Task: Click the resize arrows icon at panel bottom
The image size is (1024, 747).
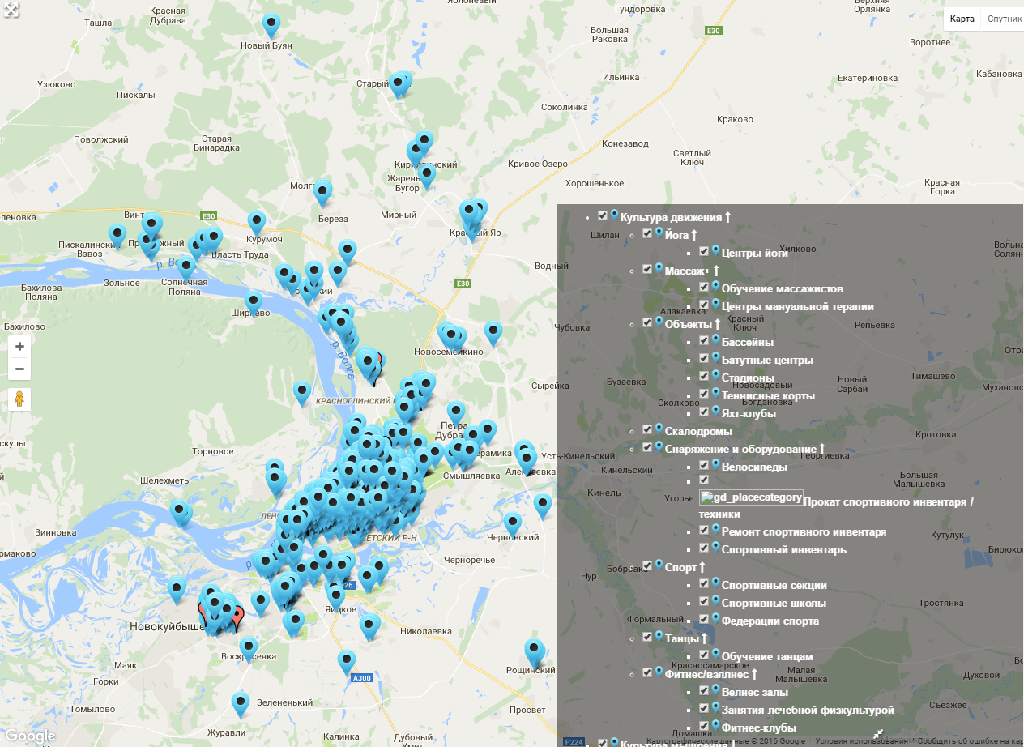Action: 878,735
